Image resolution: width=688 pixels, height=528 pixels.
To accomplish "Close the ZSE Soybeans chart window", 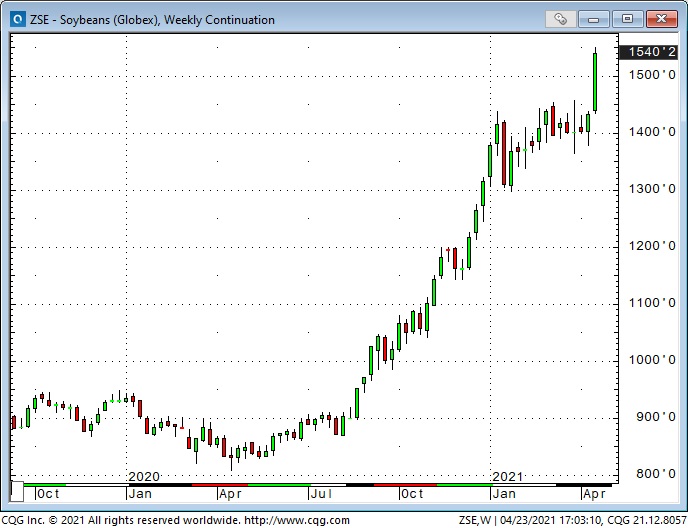I will coord(661,19).
